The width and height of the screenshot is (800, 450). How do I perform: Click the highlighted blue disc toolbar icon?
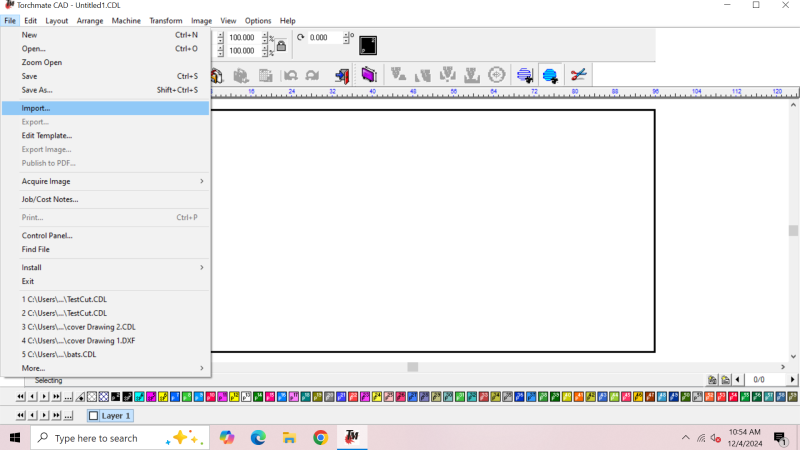550,75
